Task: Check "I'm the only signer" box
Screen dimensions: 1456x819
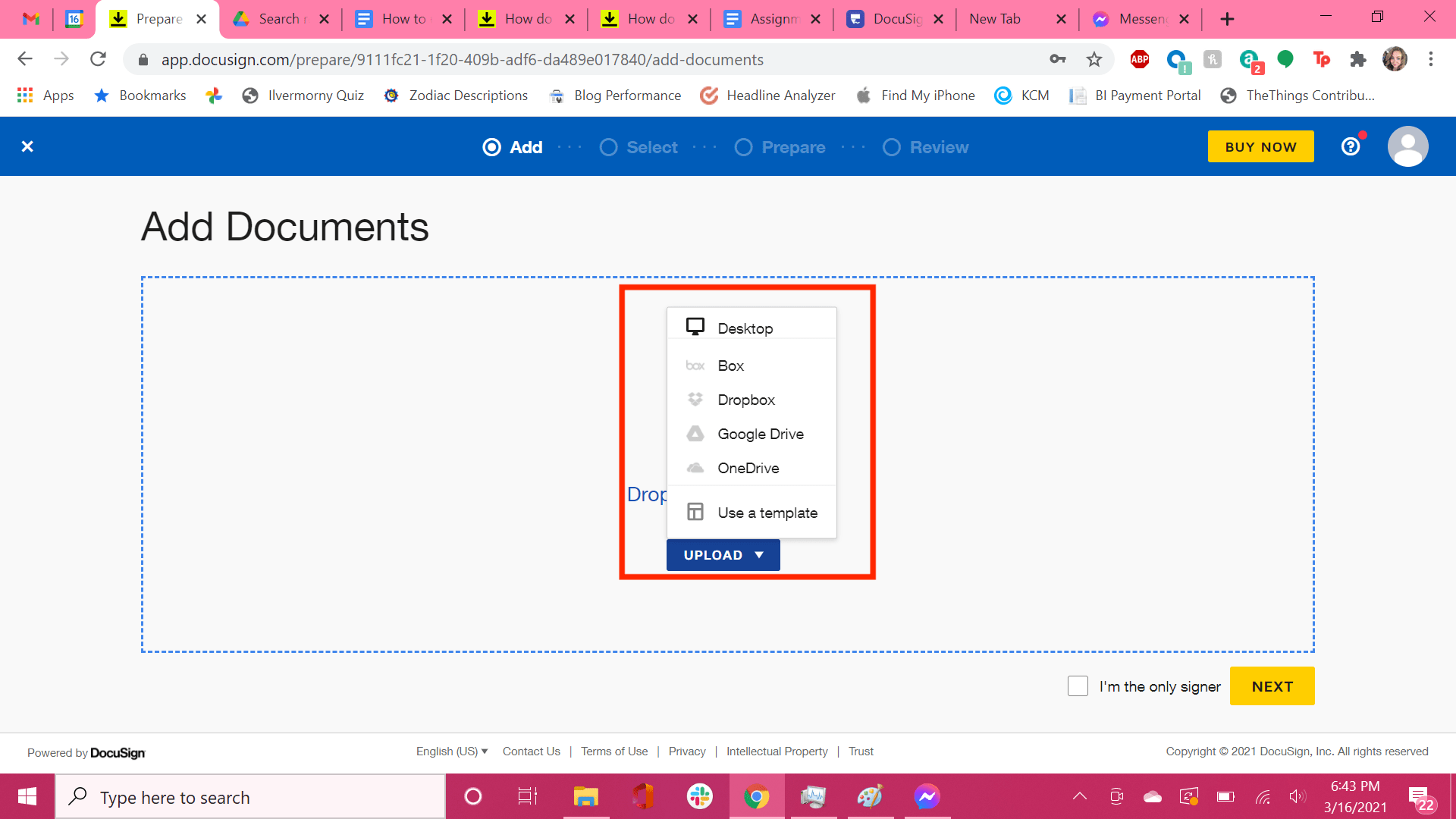Action: tap(1078, 686)
